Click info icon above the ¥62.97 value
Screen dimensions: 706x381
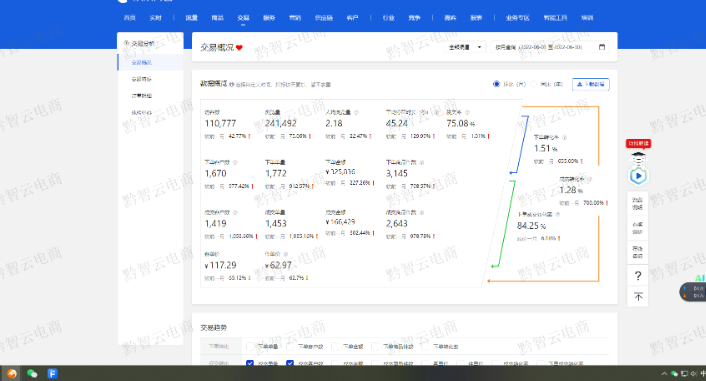coord(286,254)
